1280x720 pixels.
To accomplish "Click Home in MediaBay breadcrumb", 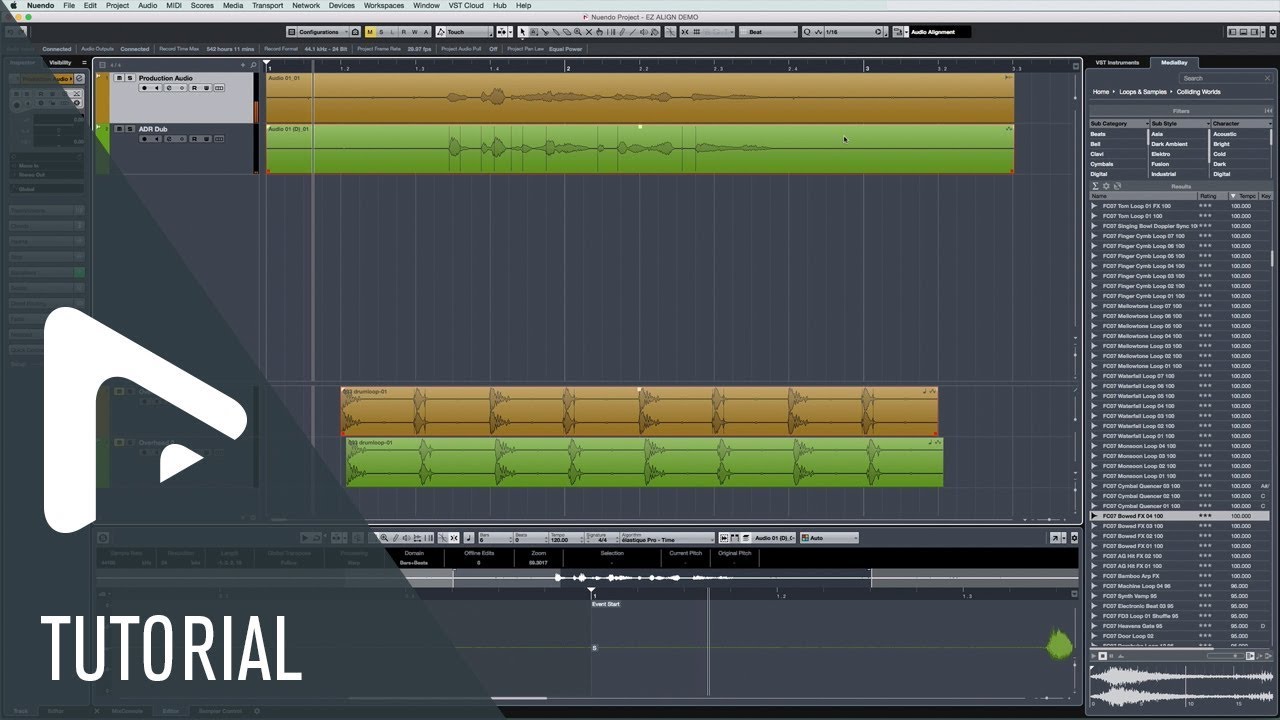I will pos(1100,92).
